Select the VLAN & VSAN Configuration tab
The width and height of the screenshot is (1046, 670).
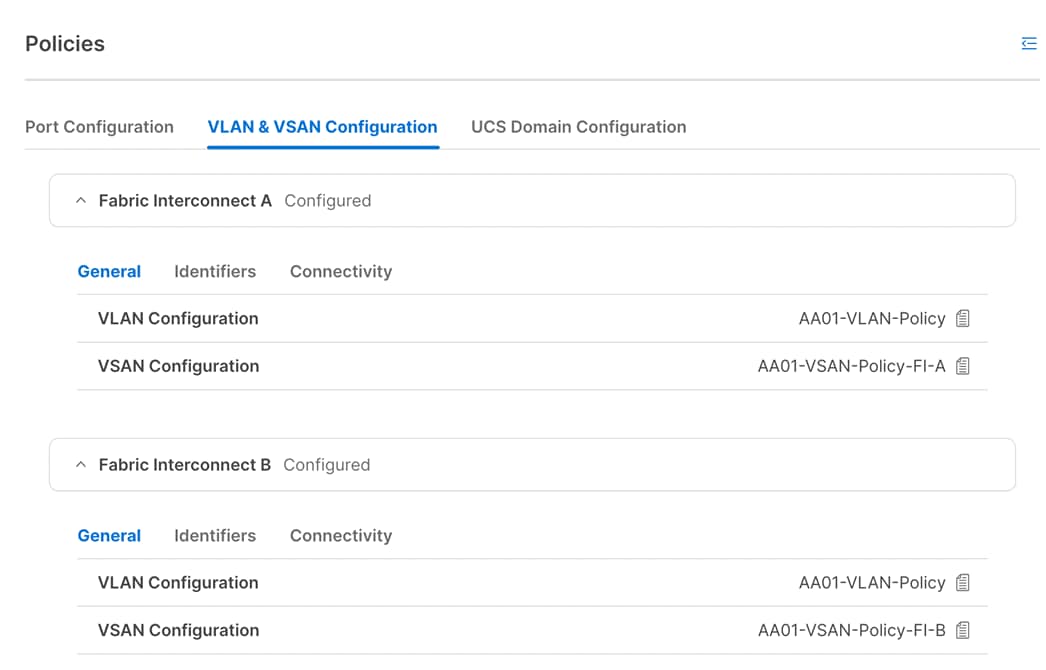click(322, 127)
